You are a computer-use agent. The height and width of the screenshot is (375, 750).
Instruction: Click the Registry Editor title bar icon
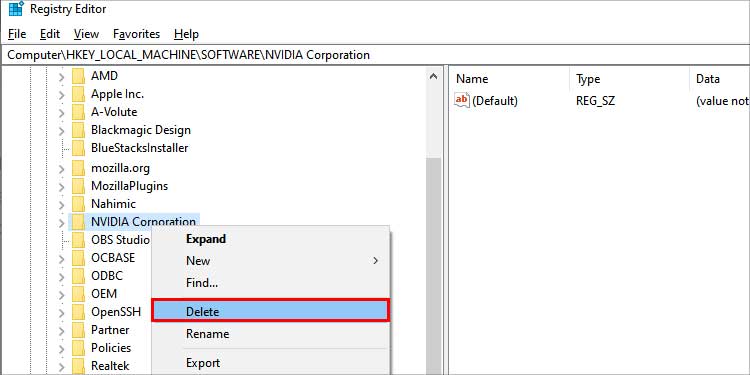pyautogui.click(x=16, y=9)
